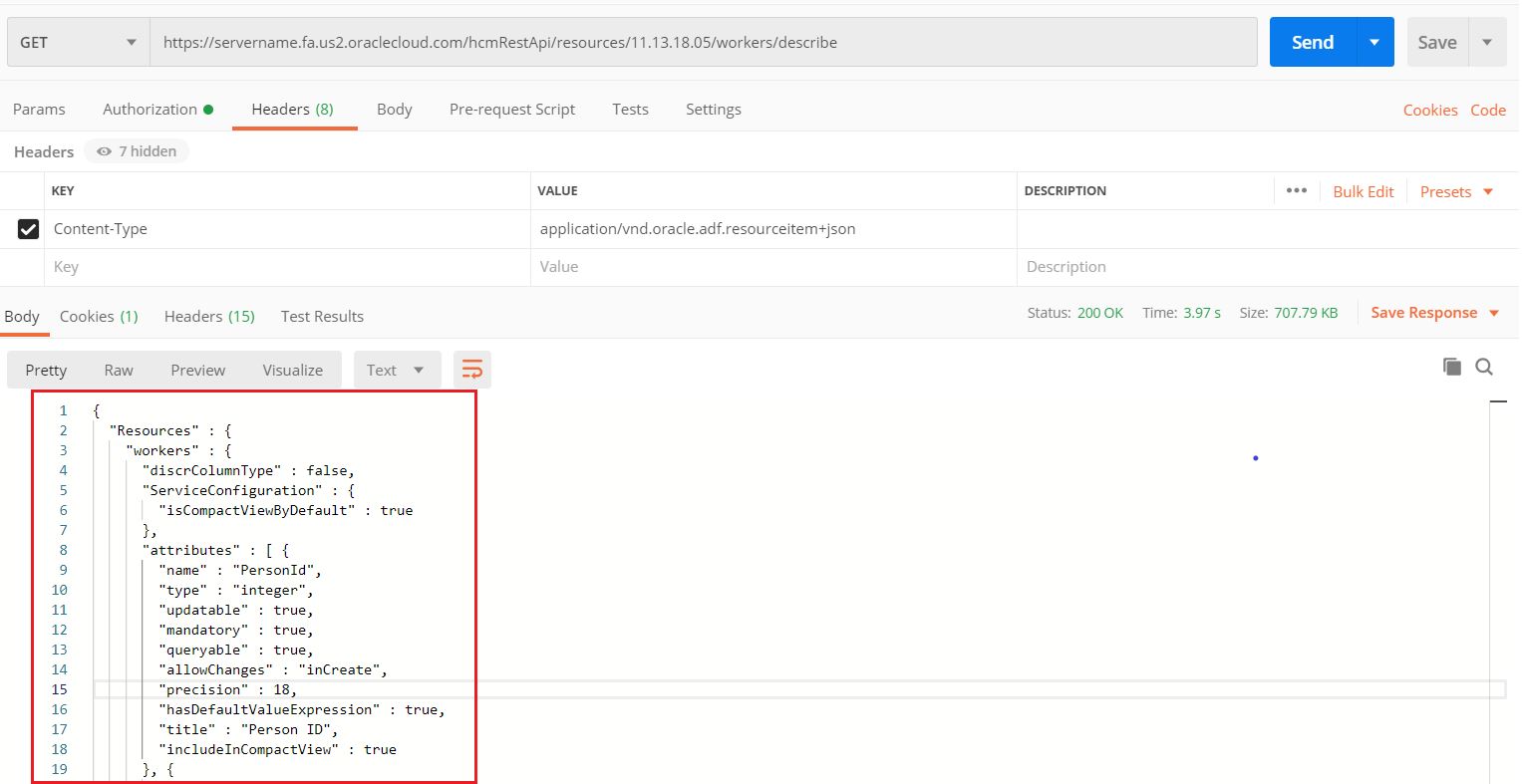
Task: Click Bulk Edit
Action: (1364, 191)
